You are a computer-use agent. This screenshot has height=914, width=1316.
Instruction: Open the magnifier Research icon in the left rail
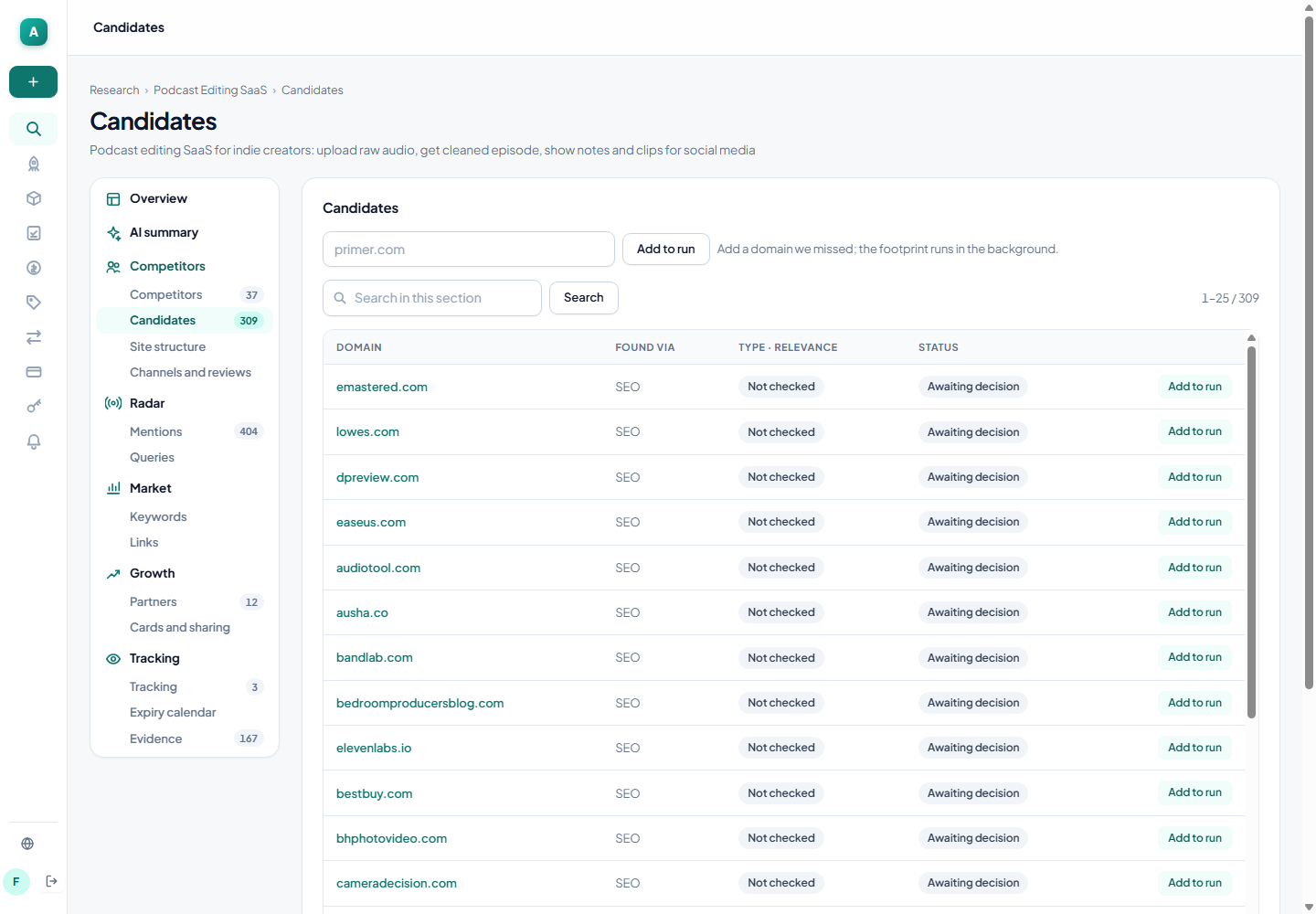pyautogui.click(x=34, y=129)
